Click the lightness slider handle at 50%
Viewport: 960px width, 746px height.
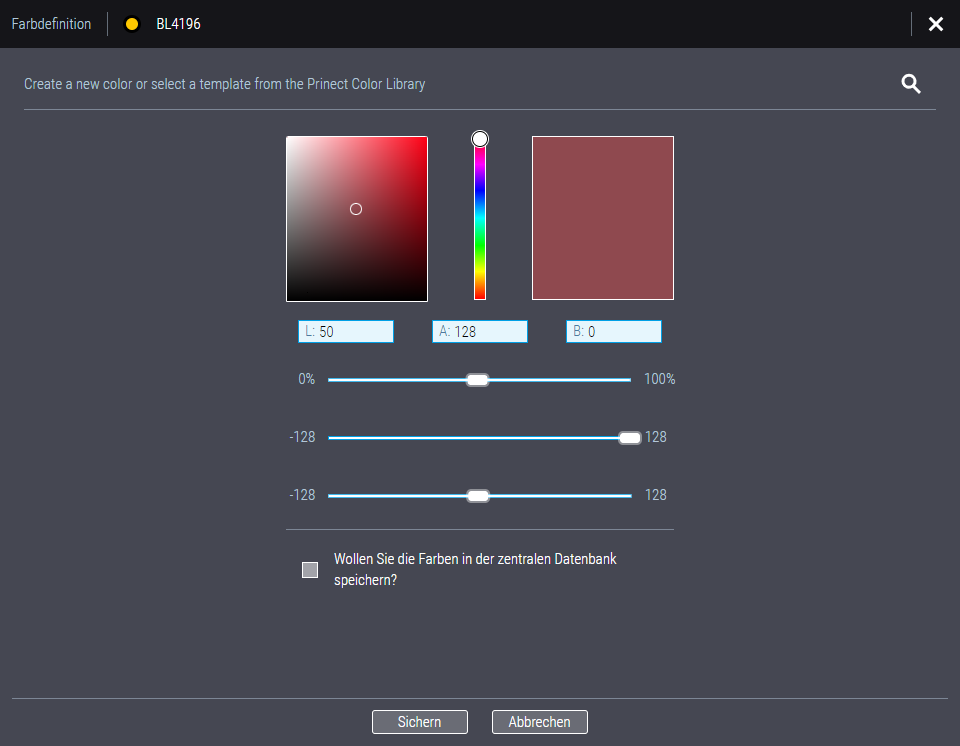(x=478, y=380)
